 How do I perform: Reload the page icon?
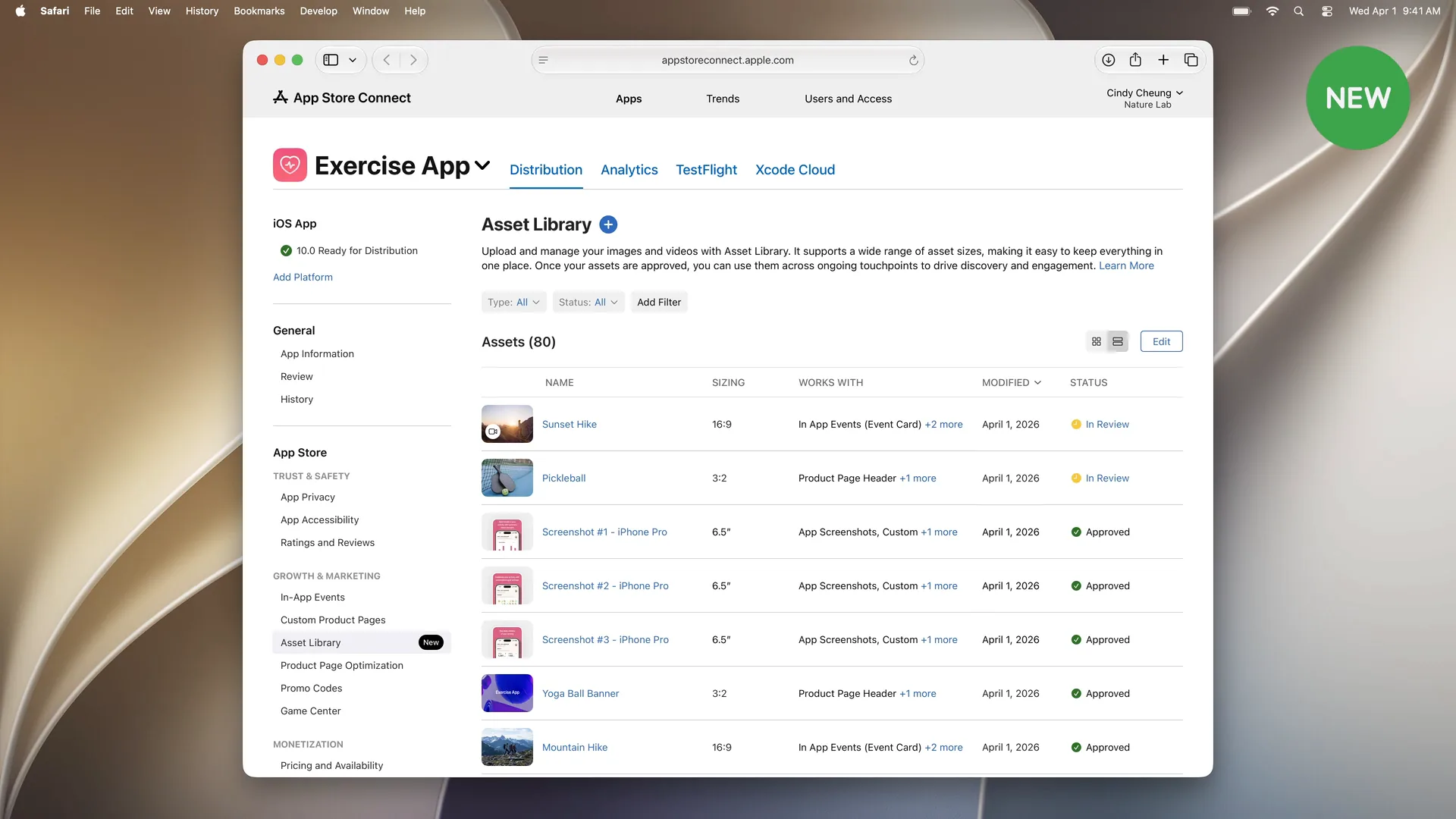click(913, 61)
